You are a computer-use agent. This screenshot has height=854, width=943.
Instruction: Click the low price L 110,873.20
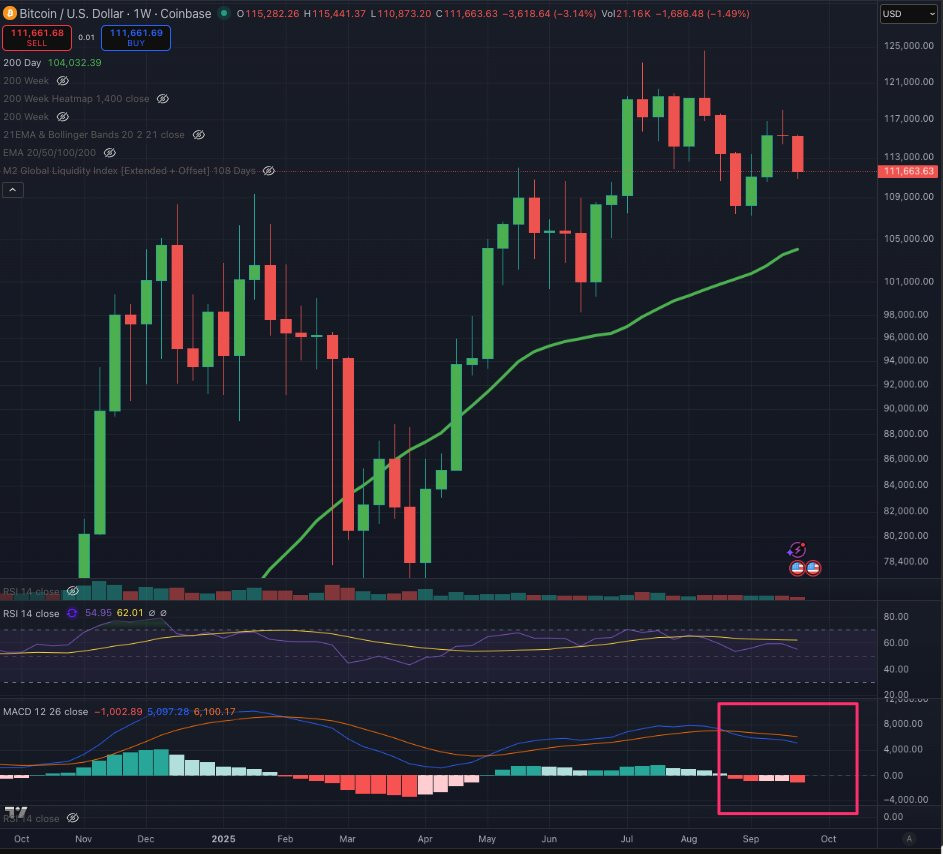coord(401,13)
